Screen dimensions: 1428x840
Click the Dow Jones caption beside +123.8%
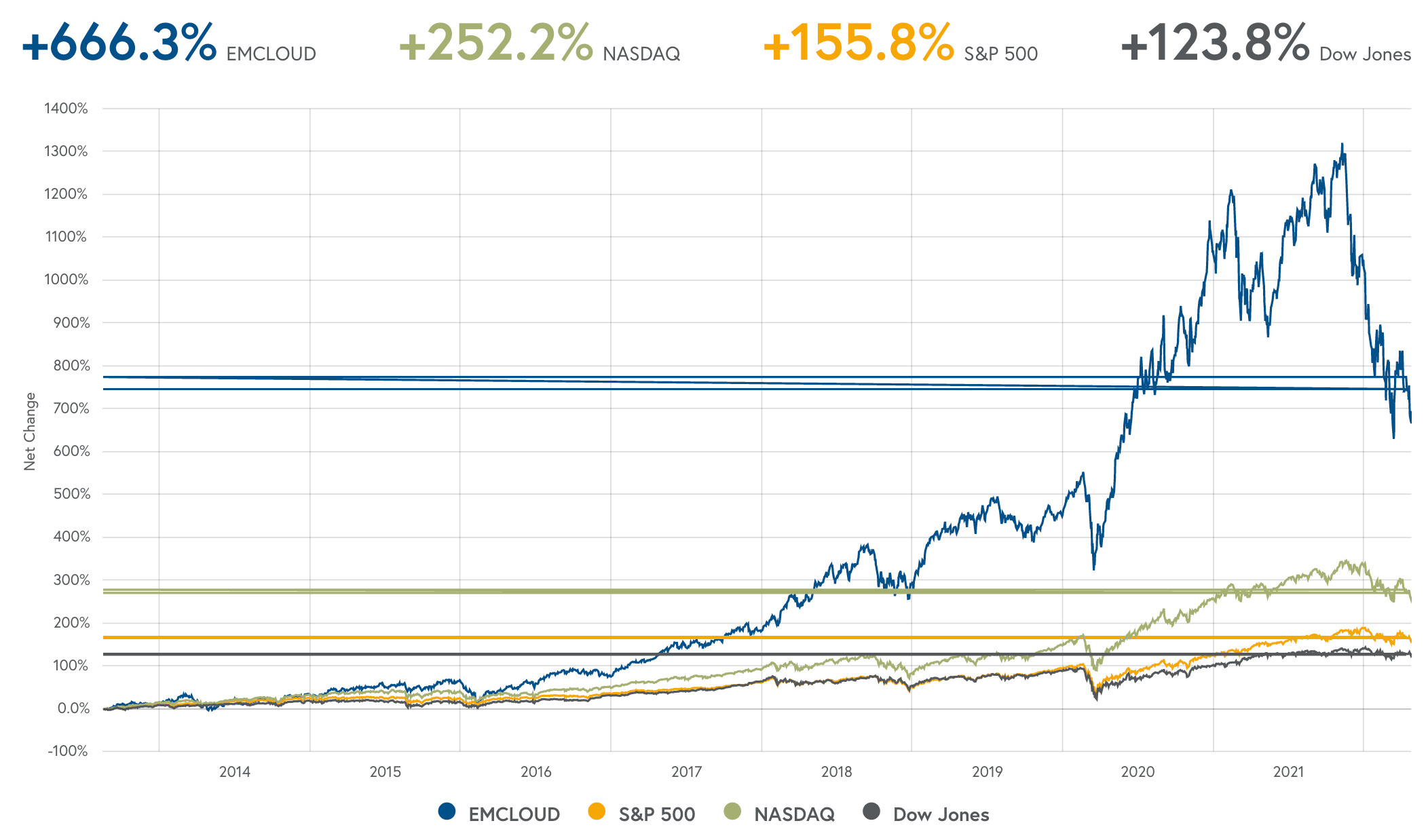(x=1366, y=54)
